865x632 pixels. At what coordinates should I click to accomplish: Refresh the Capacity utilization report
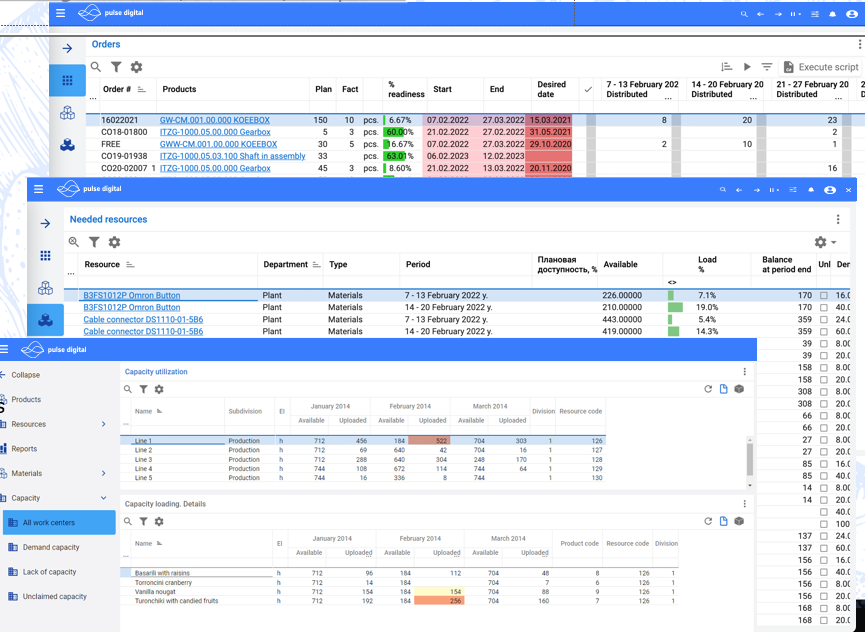[707, 390]
